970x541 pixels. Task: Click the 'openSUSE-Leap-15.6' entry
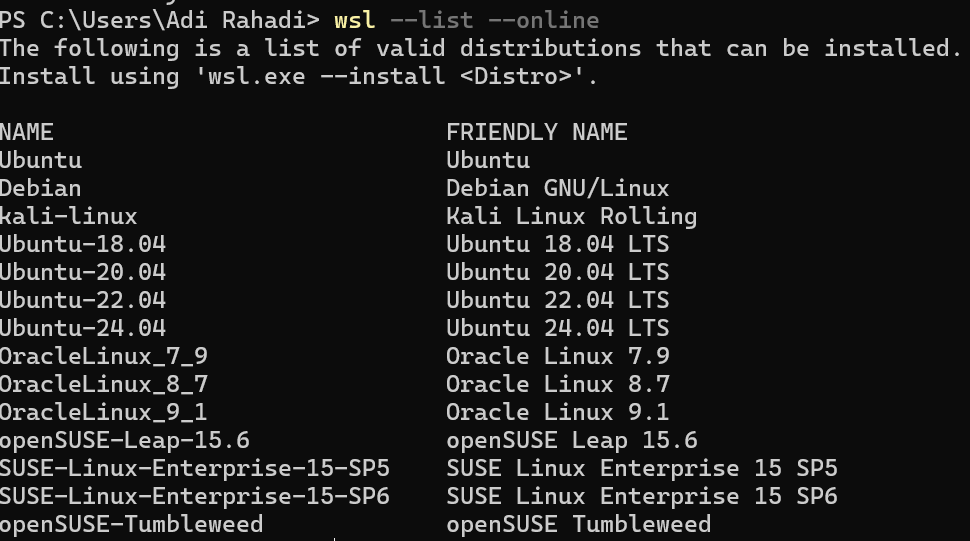[125, 441]
